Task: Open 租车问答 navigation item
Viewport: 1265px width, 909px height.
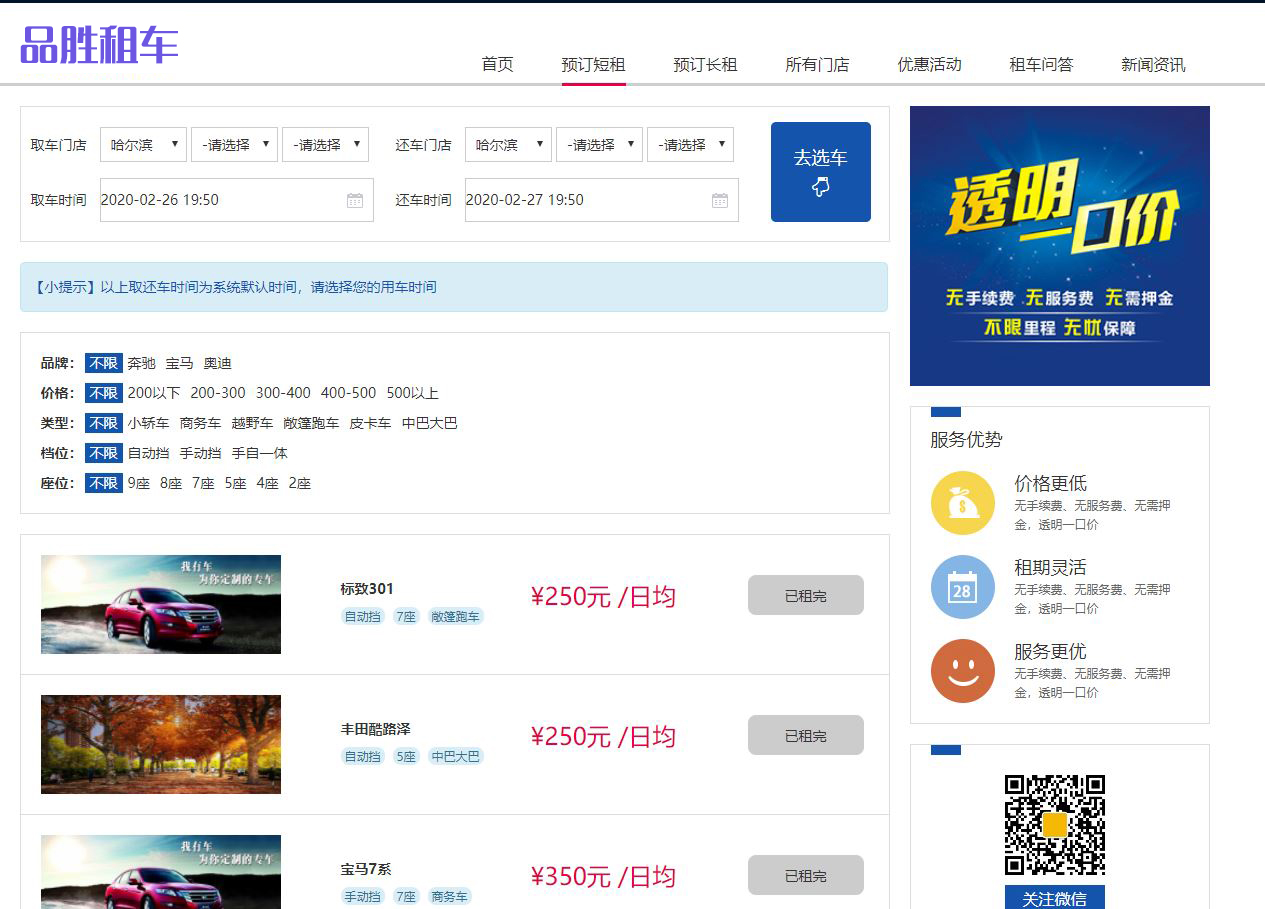Action: 1041,64
